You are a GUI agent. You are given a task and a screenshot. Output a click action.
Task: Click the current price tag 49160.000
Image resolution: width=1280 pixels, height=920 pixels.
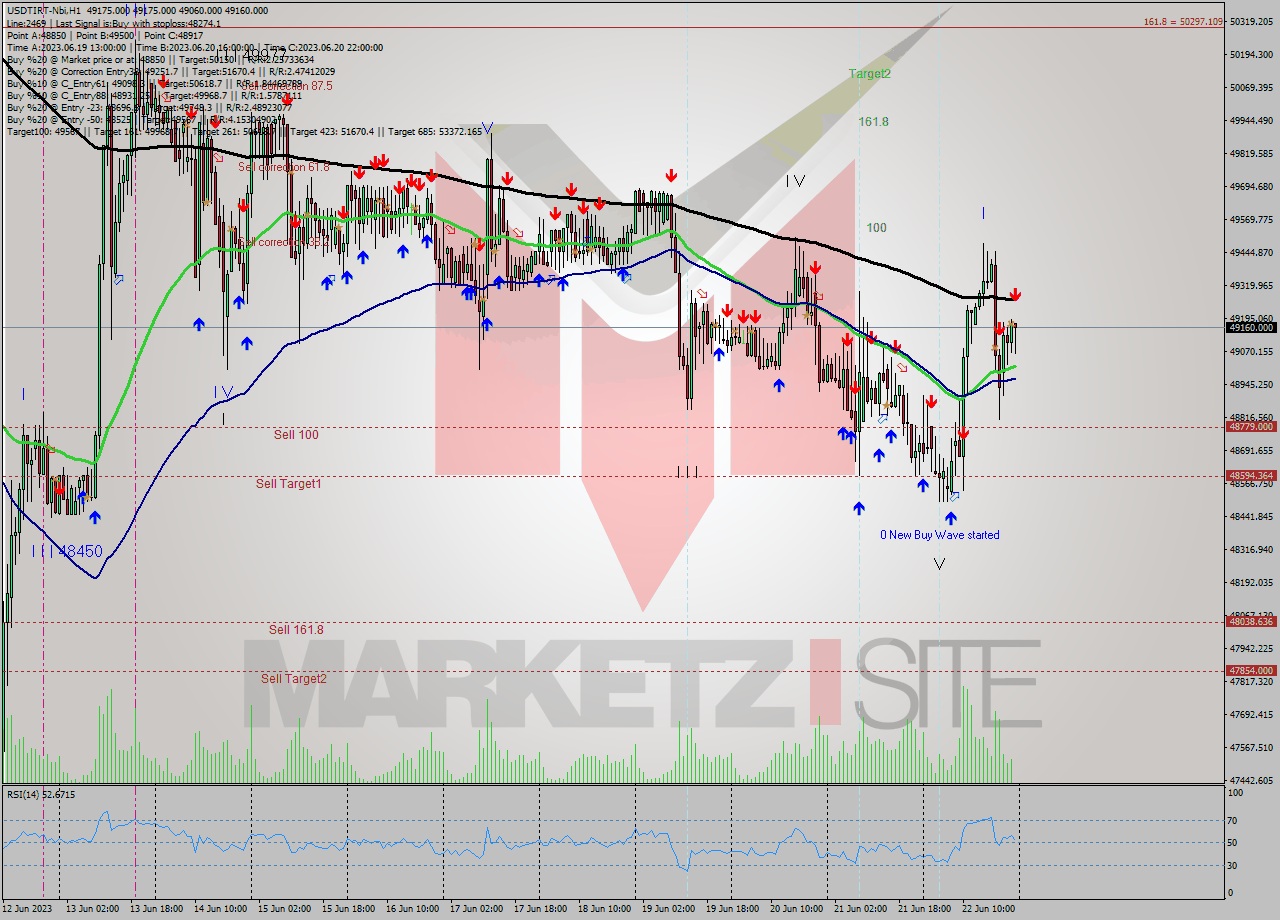[x=1251, y=327]
